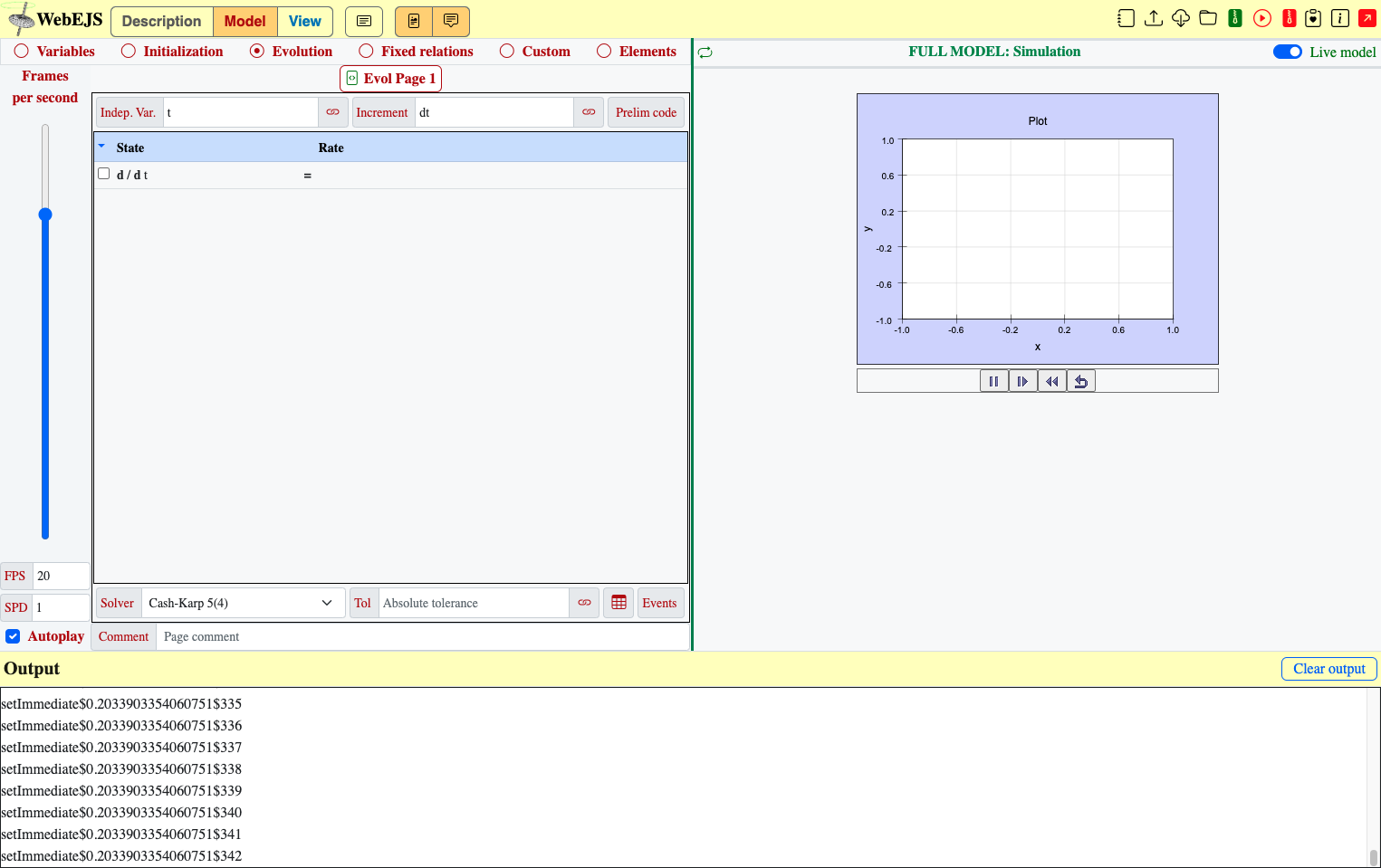Click the Clear output button
1381x868 pixels.
[1328, 668]
